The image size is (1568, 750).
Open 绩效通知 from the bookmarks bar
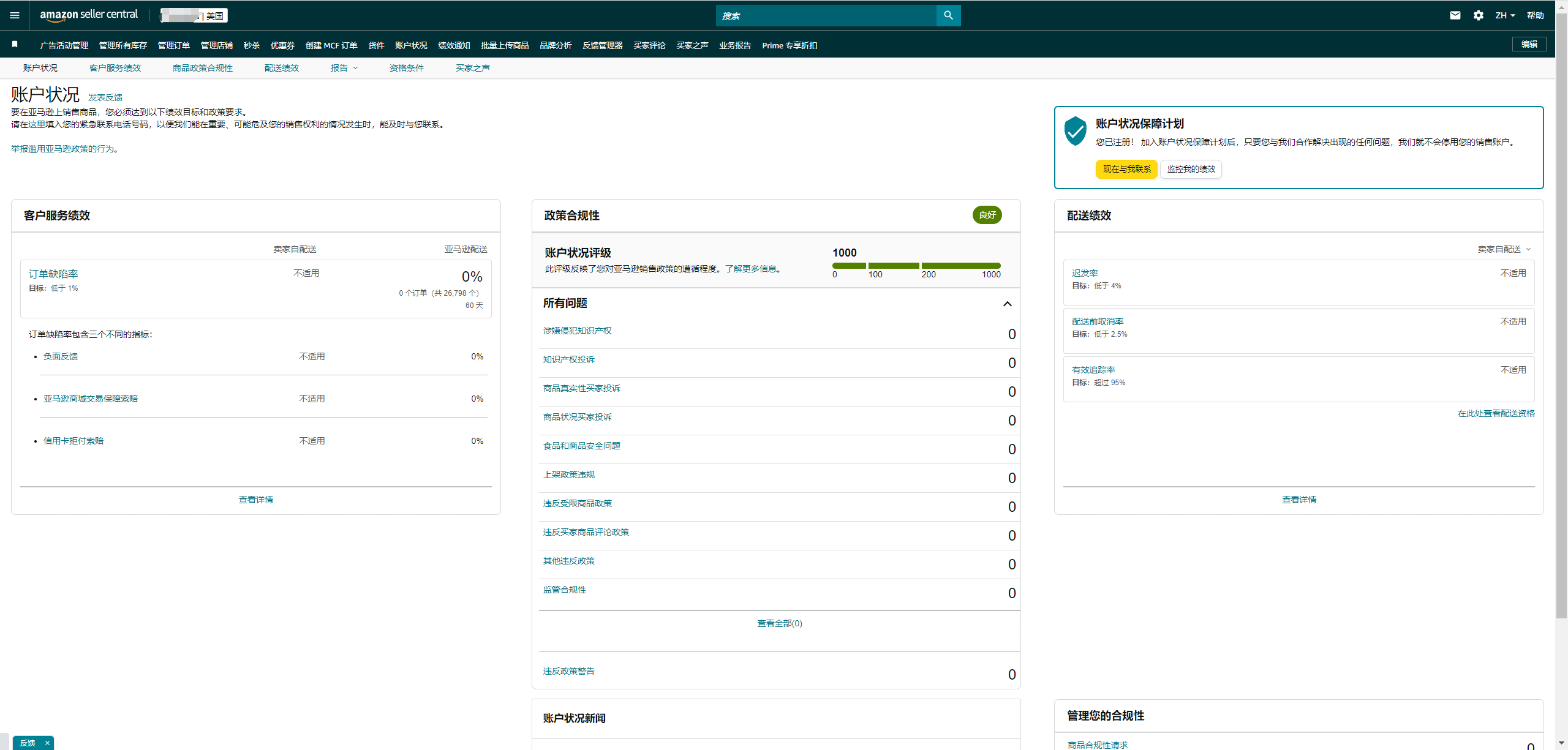(x=454, y=45)
